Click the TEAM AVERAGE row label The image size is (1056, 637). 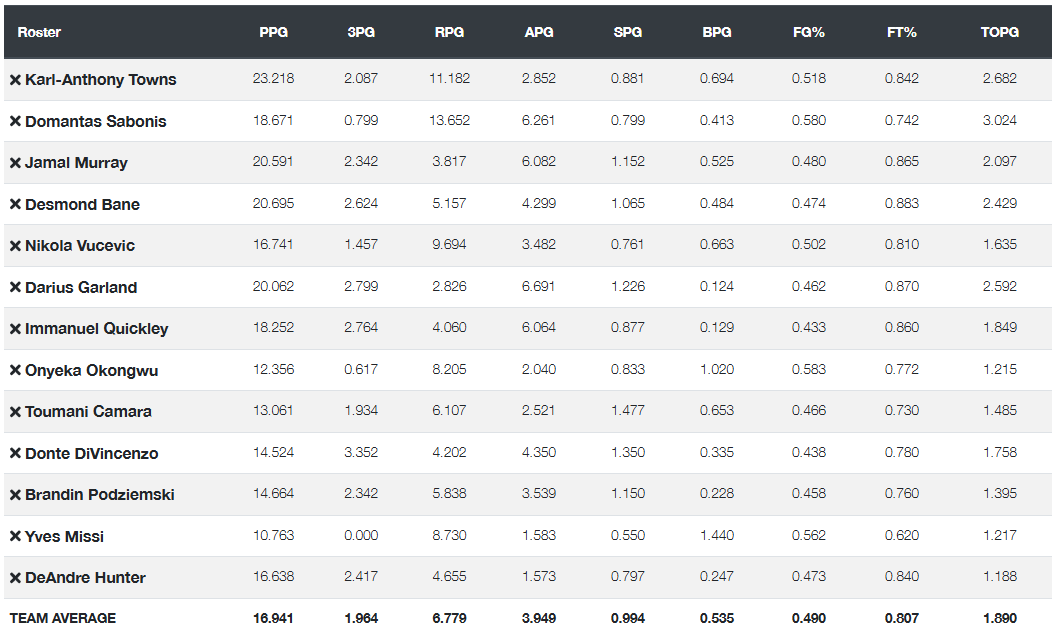click(x=62, y=618)
